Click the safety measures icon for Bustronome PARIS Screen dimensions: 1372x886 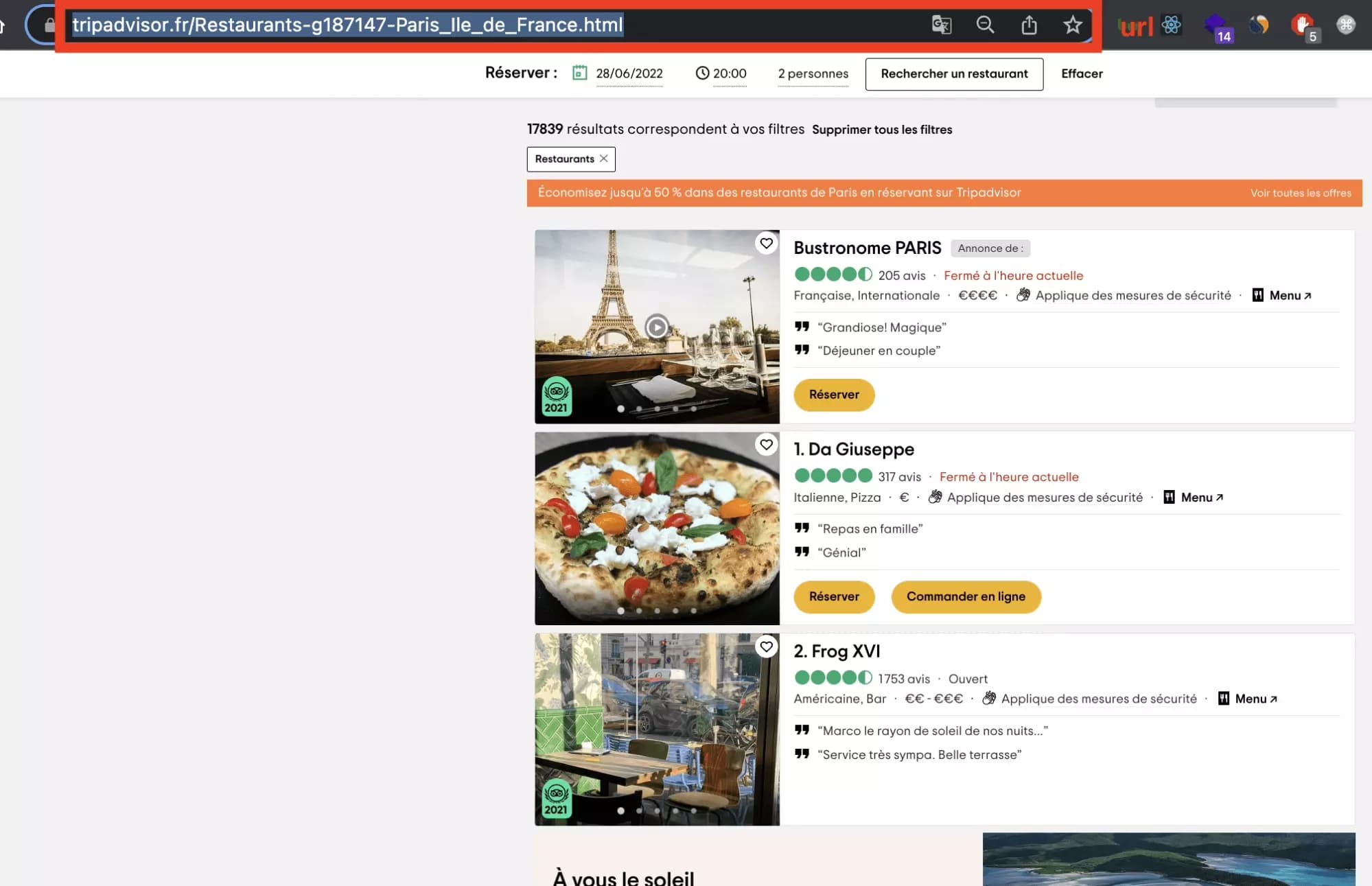(x=1023, y=295)
